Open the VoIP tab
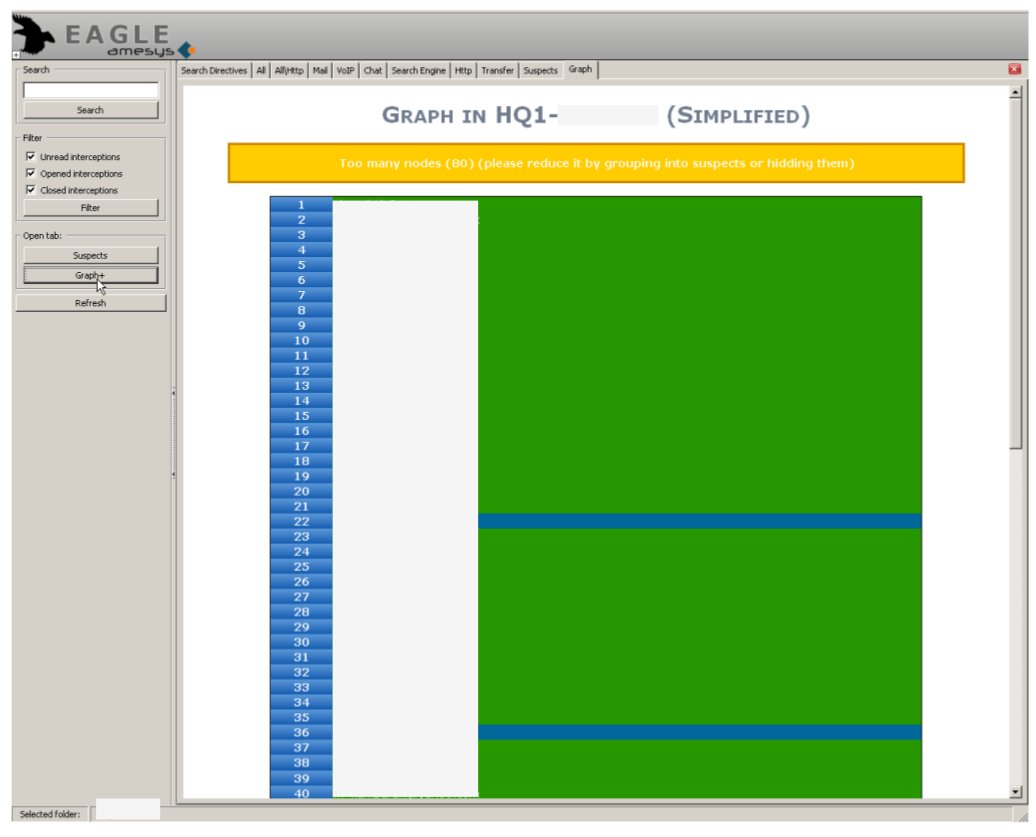1036x837 pixels. (345, 70)
